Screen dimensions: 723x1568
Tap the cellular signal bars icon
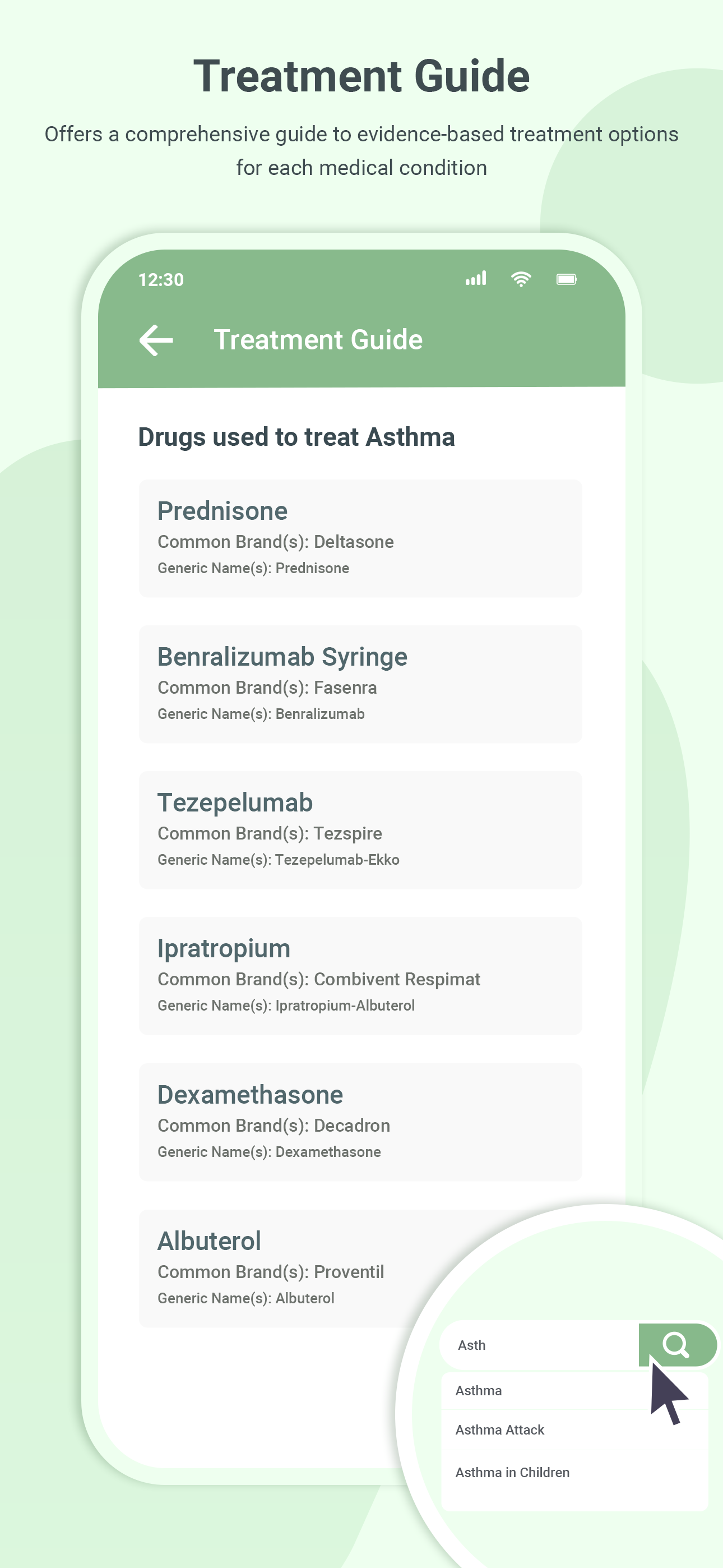[476, 278]
